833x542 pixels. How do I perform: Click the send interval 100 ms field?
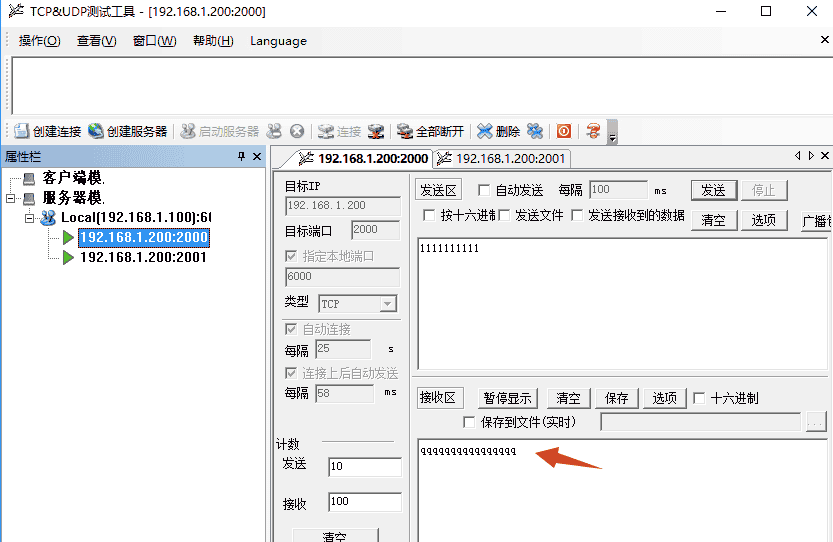(x=618, y=190)
